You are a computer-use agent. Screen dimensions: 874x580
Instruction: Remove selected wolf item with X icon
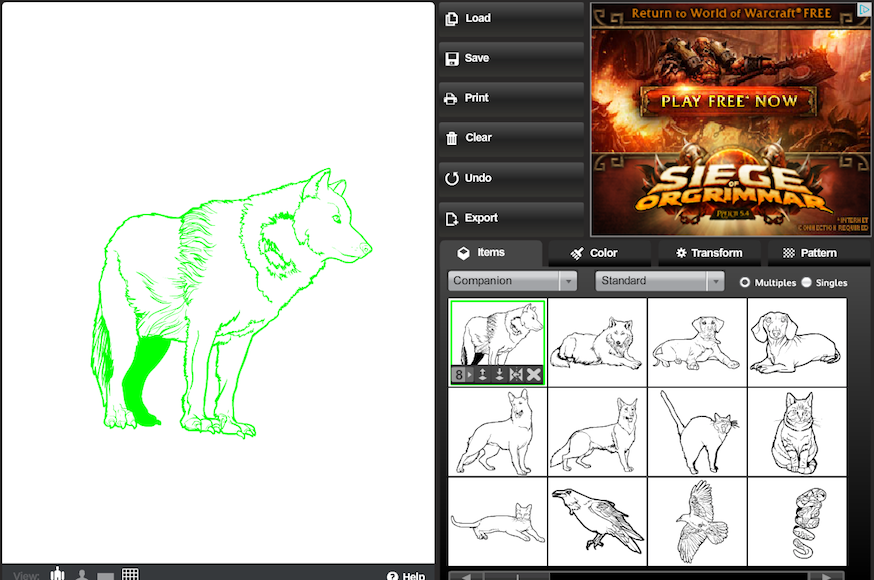[534, 374]
